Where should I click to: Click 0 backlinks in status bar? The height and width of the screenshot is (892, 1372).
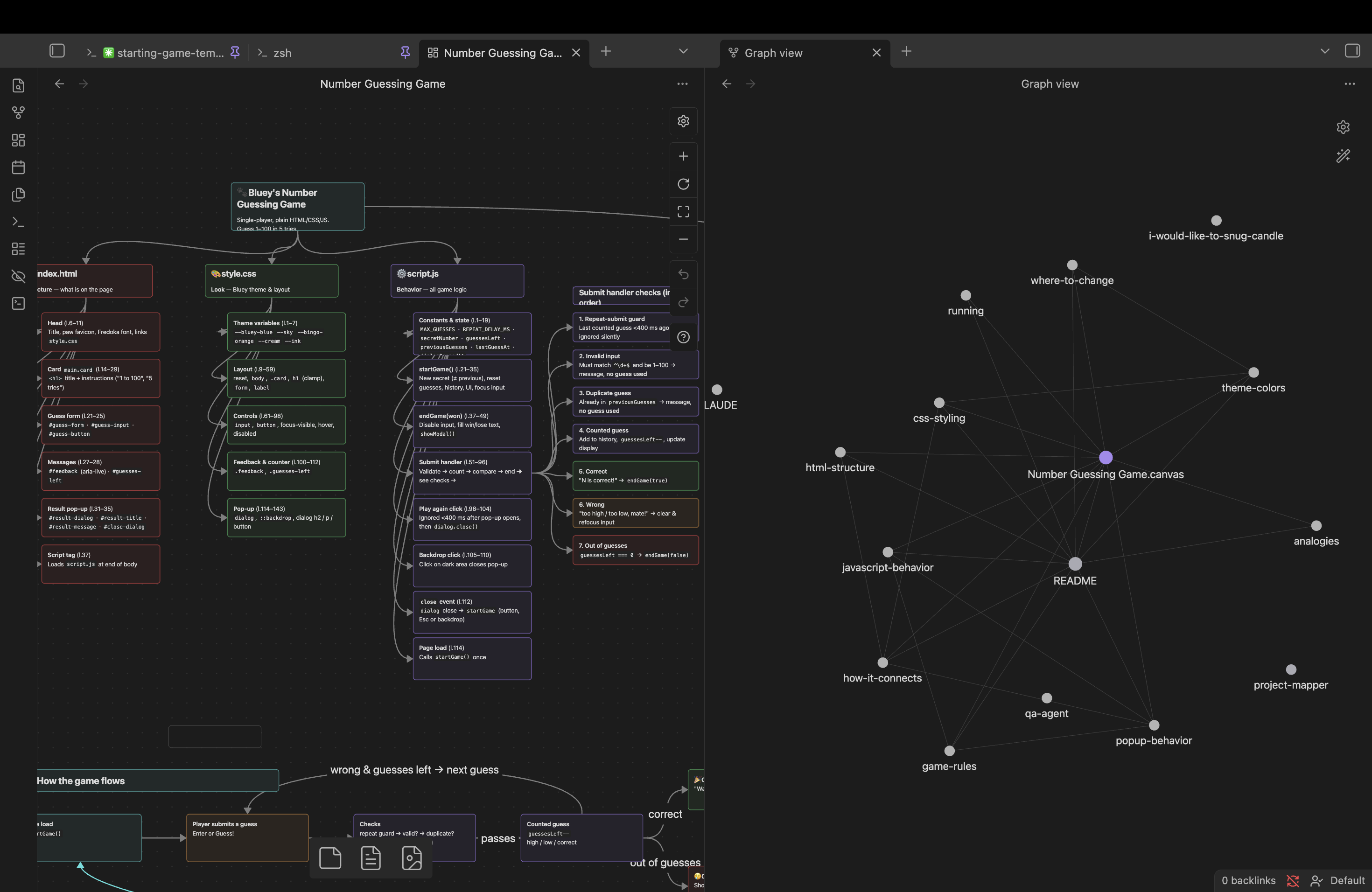tap(1249, 880)
